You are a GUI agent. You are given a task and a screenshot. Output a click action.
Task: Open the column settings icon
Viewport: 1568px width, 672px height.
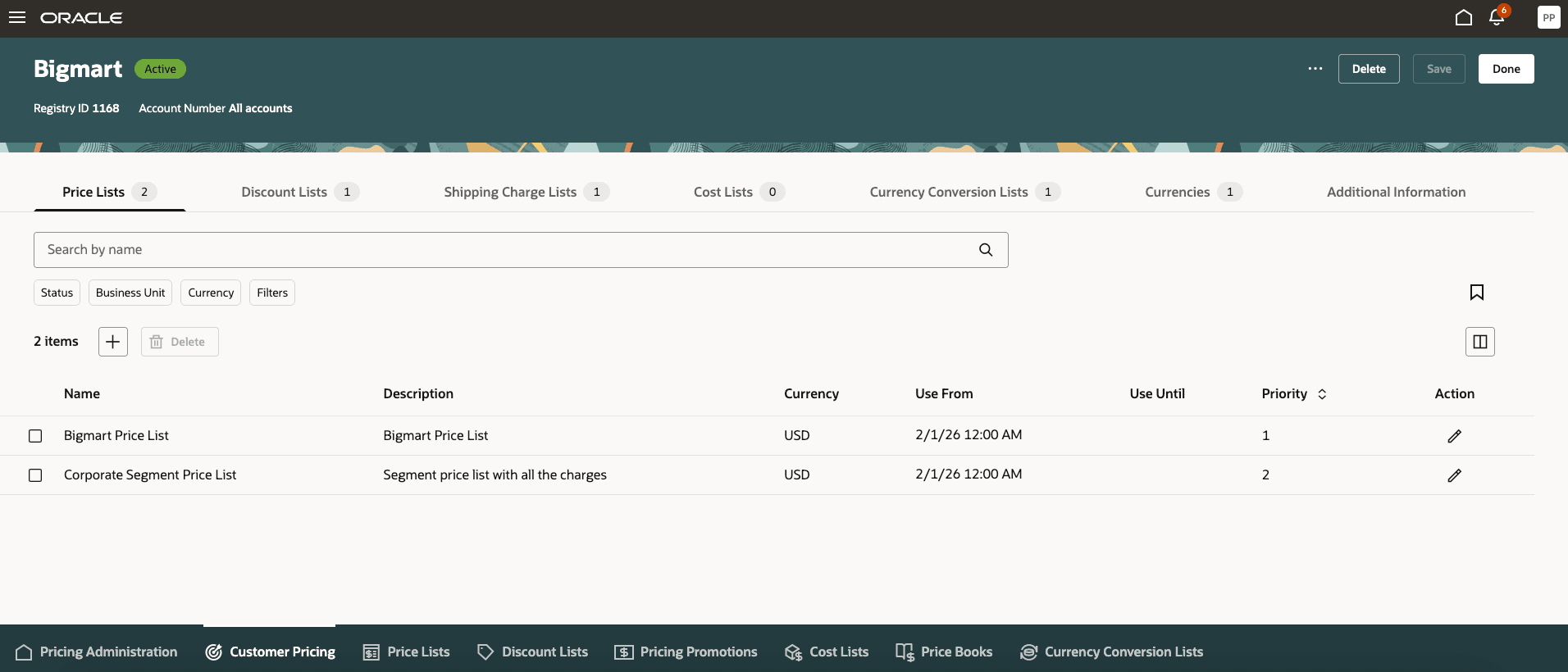click(x=1480, y=342)
